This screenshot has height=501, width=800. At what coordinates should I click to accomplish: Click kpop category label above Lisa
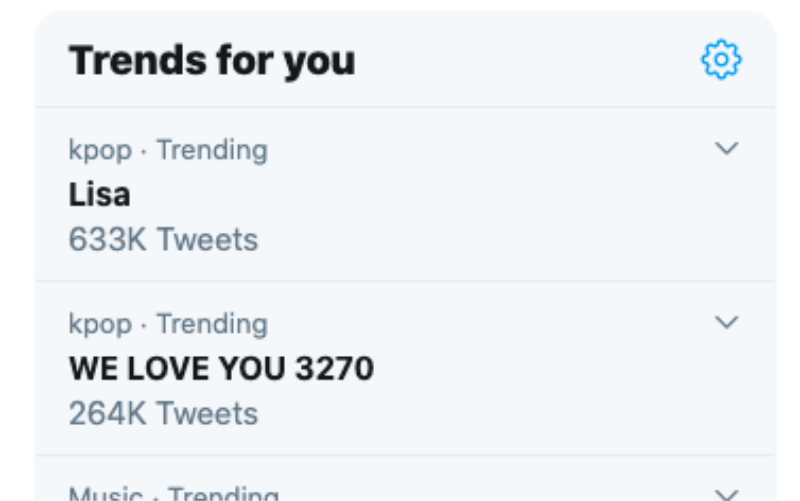[x=100, y=150]
